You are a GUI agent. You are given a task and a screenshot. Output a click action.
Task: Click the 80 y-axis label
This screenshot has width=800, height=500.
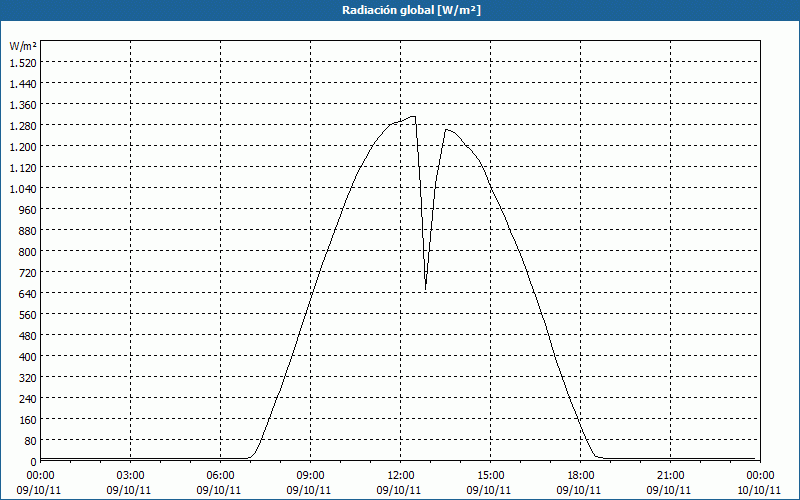(31, 441)
